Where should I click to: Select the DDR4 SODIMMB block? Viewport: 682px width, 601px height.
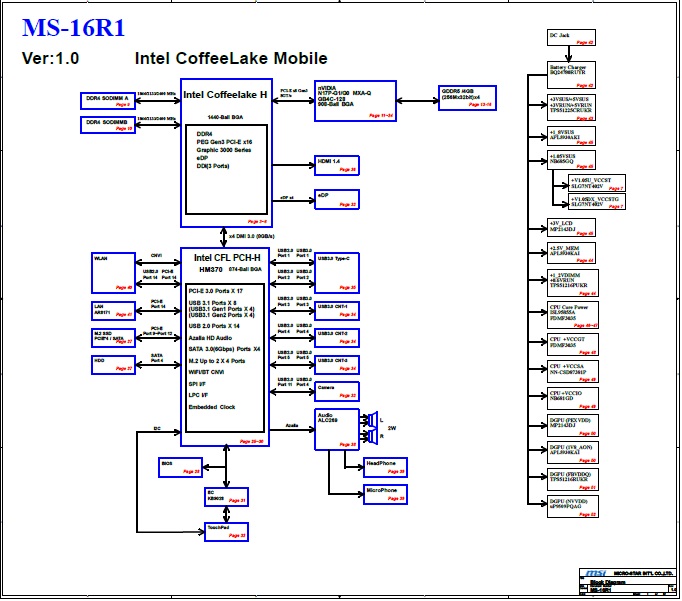(108, 125)
